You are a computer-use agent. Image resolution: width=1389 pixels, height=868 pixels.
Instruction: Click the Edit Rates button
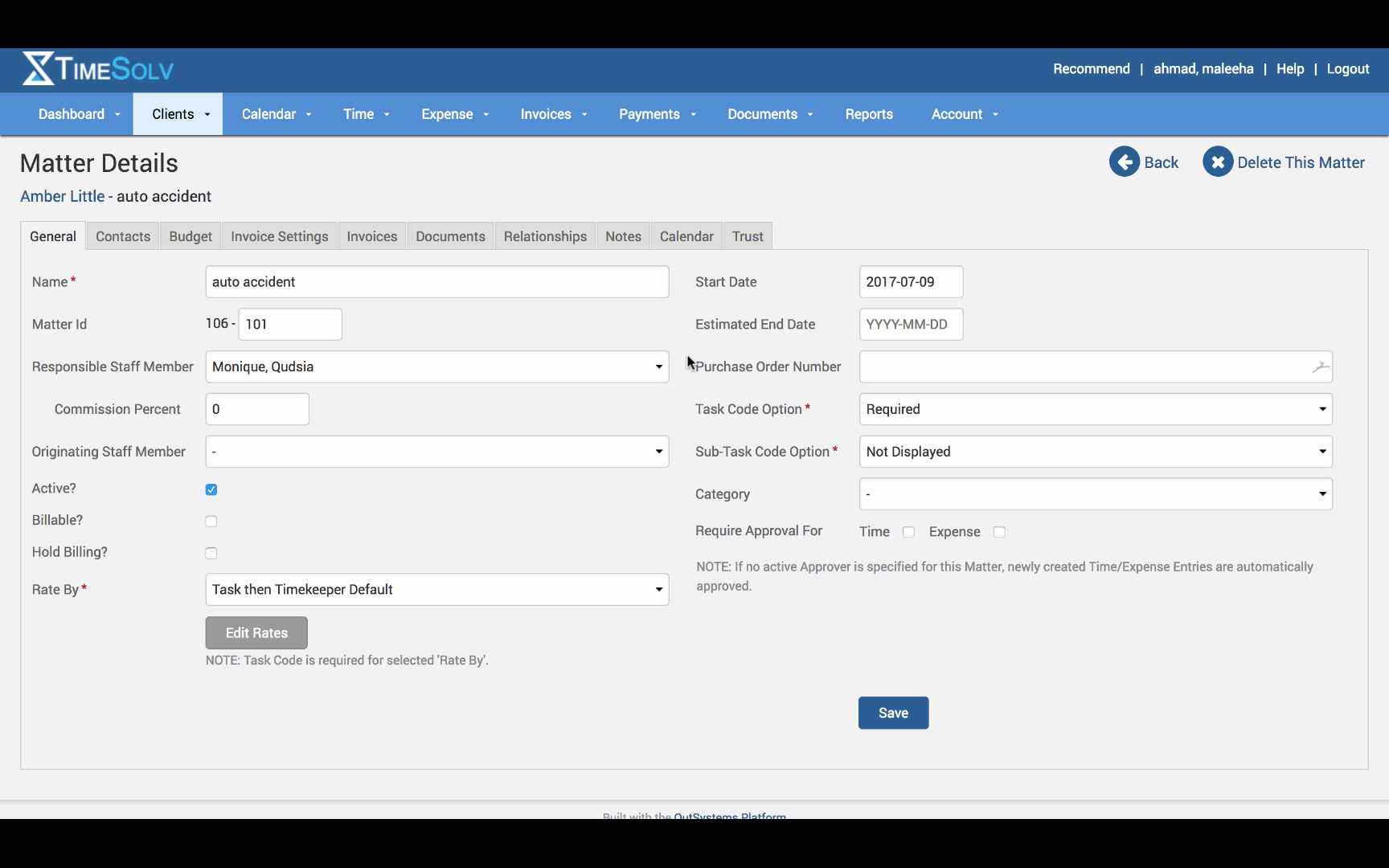[x=256, y=633]
